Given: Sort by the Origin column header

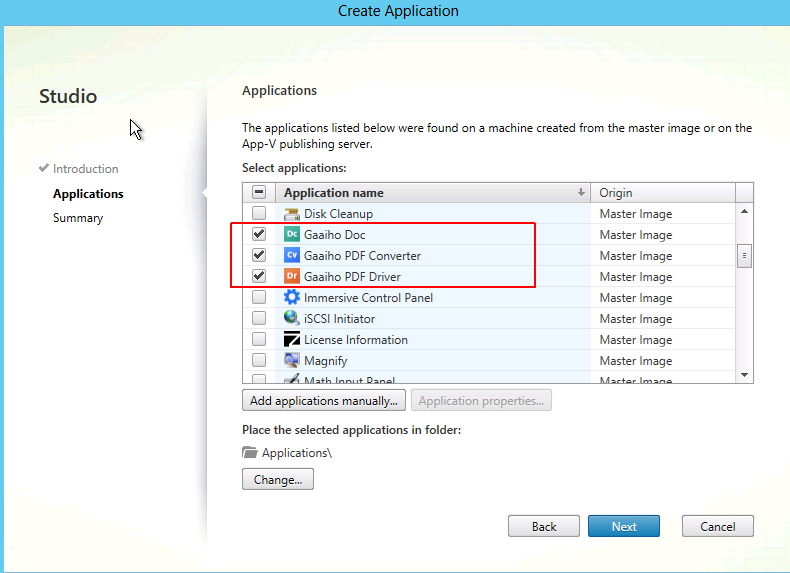Looking at the screenshot, I should [x=663, y=193].
